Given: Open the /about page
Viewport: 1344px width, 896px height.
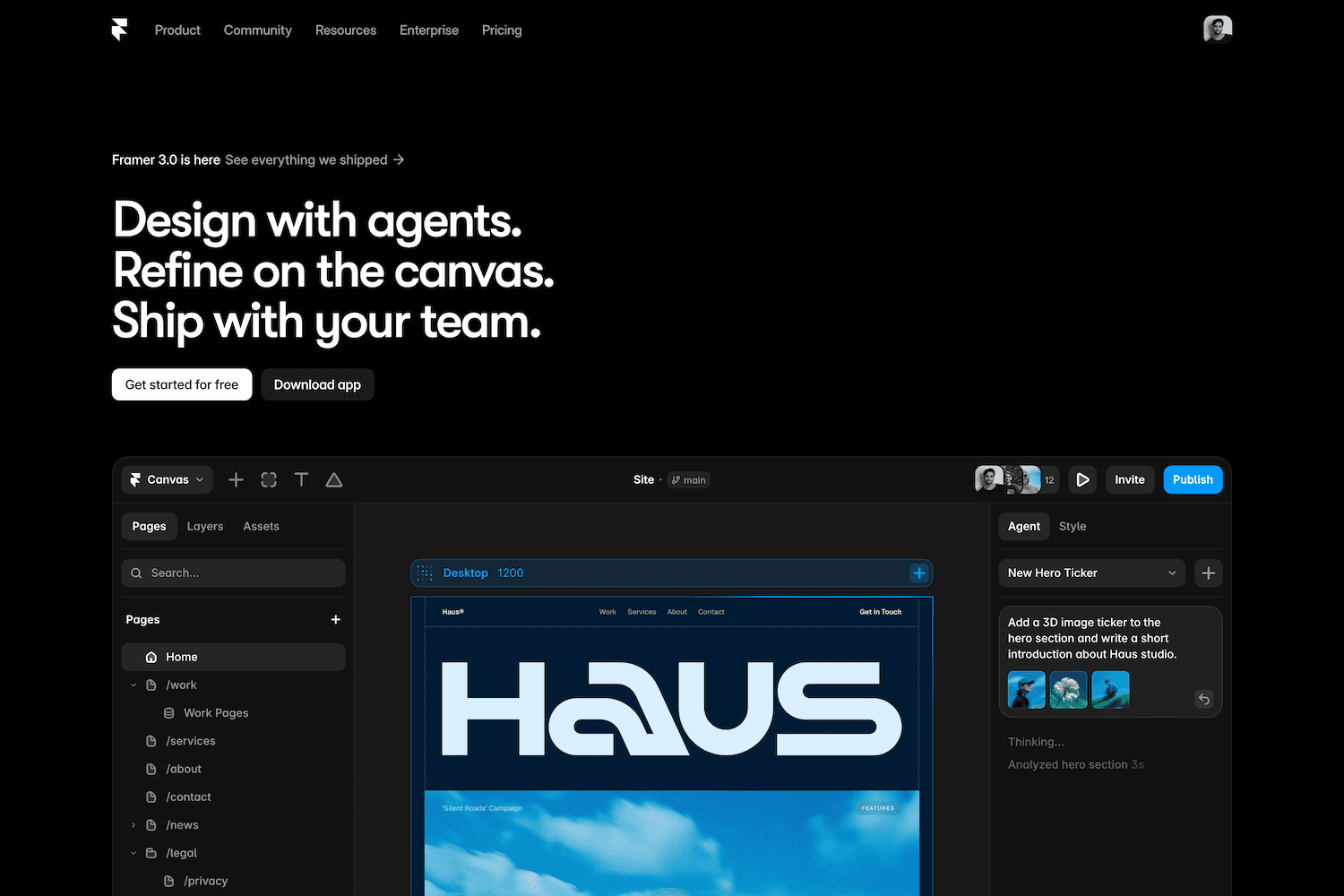Looking at the screenshot, I should tap(184, 769).
